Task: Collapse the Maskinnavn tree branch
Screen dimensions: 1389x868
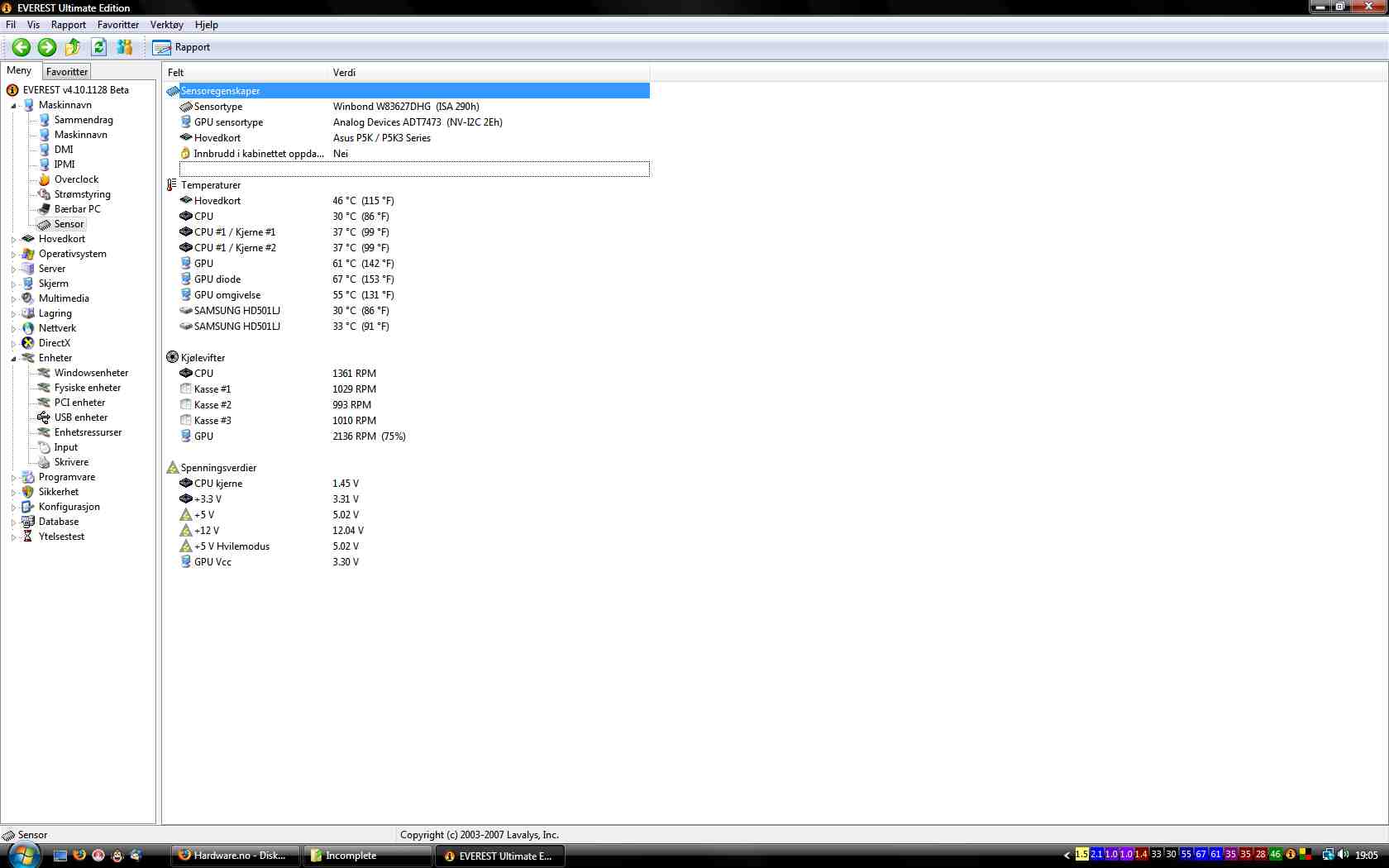Action: (13, 106)
